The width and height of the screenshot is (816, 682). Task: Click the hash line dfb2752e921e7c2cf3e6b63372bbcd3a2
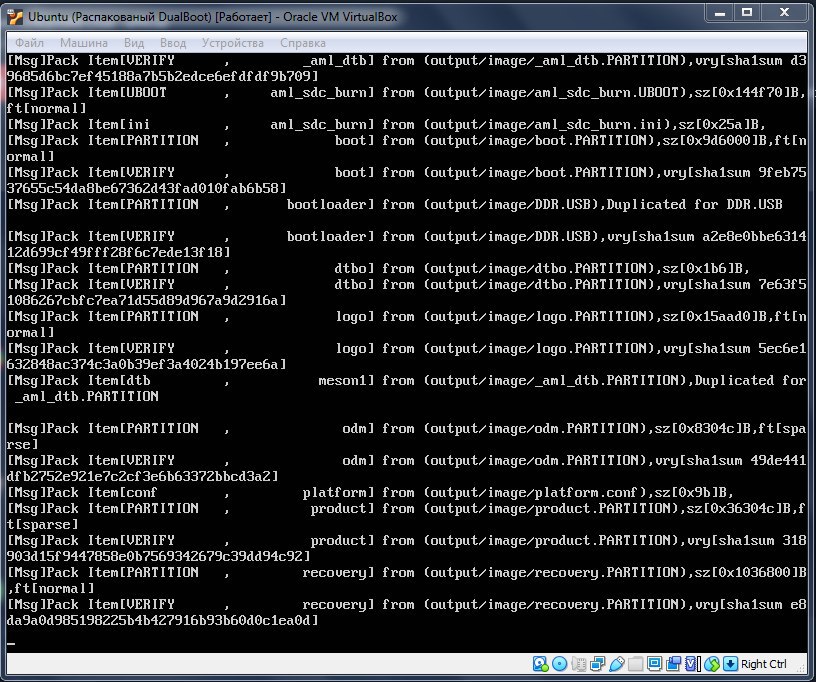click(138, 477)
